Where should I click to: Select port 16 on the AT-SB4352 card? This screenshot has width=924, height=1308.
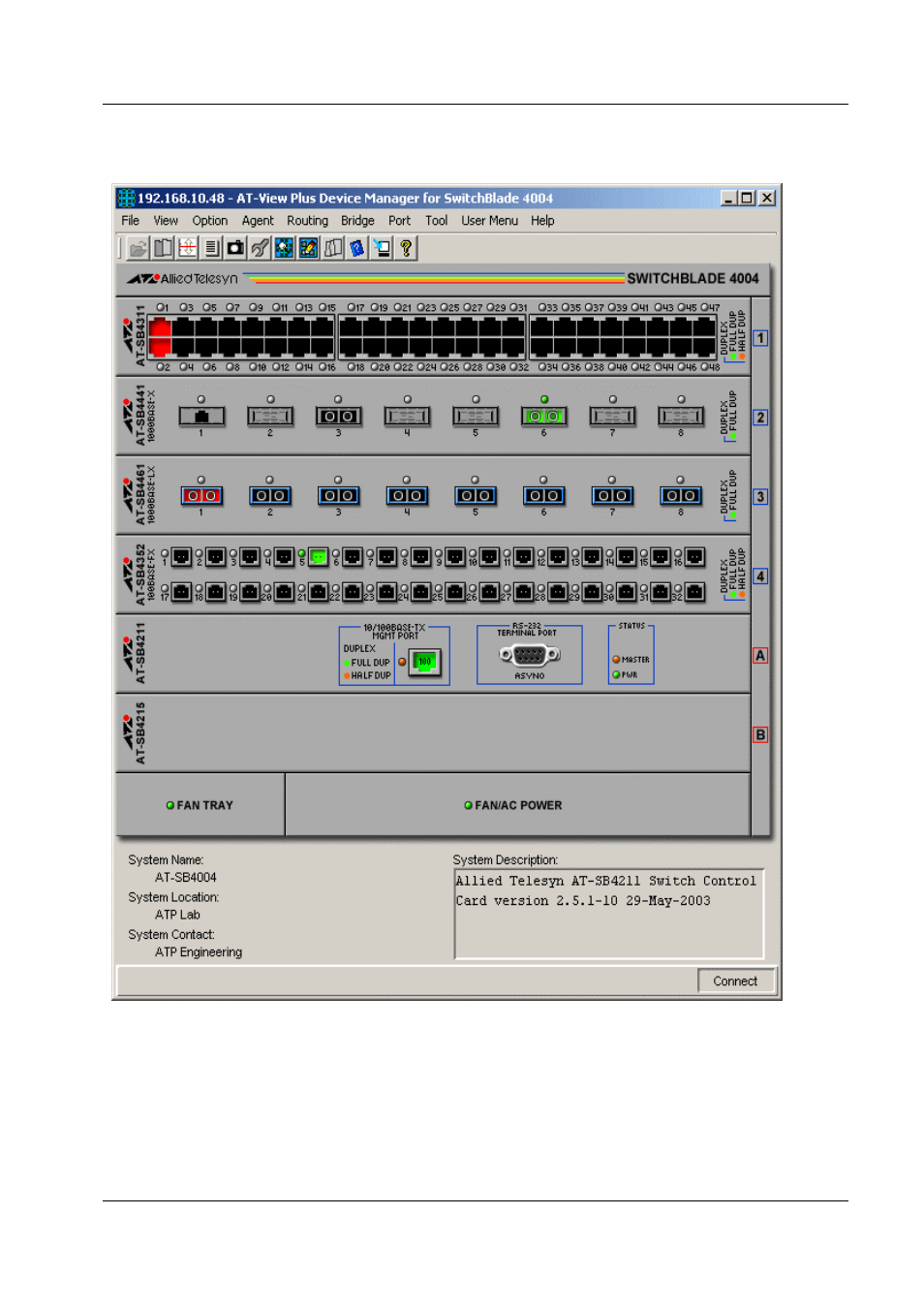695,557
